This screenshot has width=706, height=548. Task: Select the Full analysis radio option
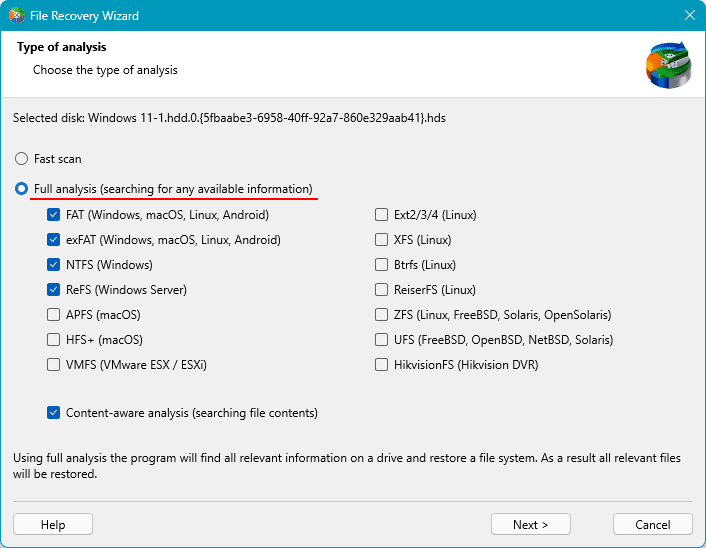click(21, 189)
